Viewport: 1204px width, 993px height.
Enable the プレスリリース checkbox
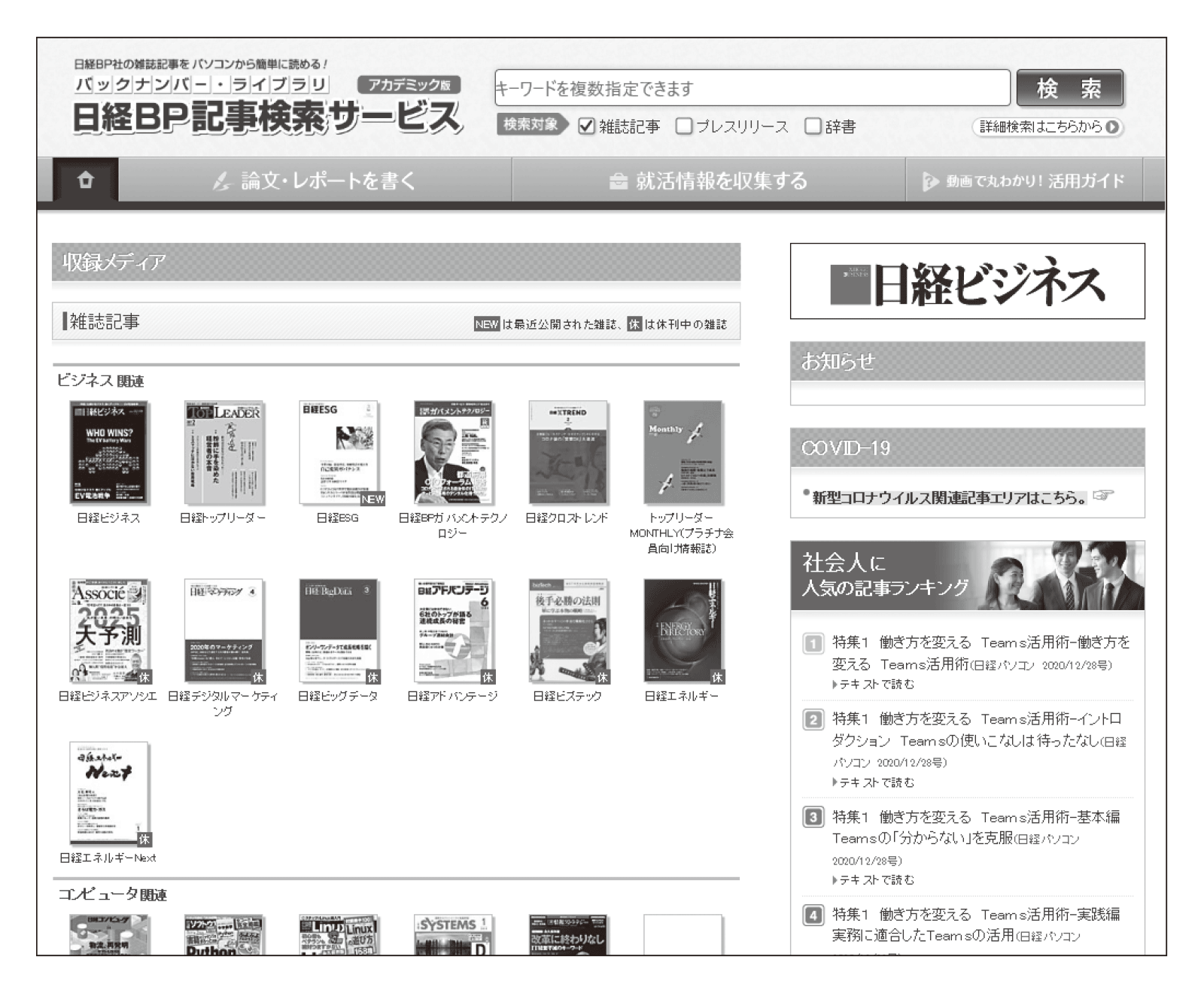pos(684,126)
